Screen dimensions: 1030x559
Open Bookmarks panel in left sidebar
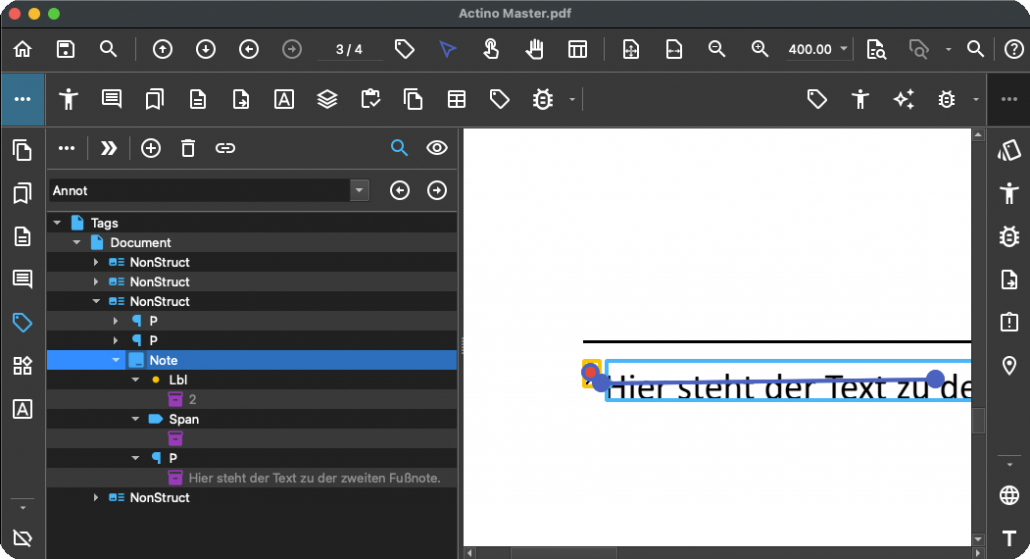(22, 193)
